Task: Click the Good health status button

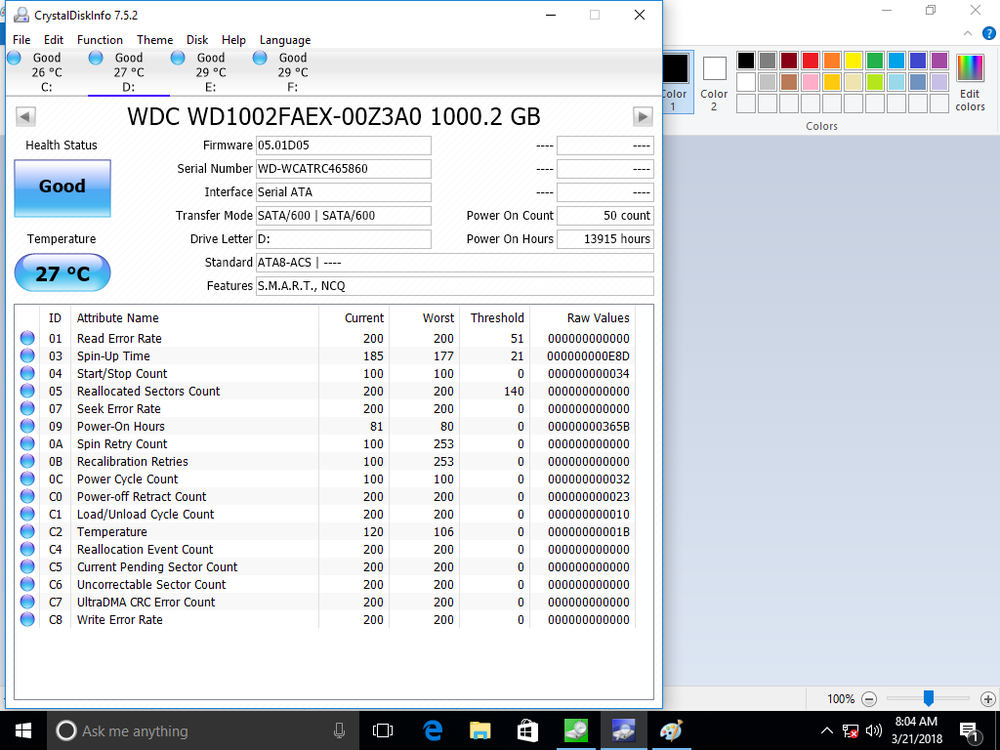Action: tap(62, 187)
